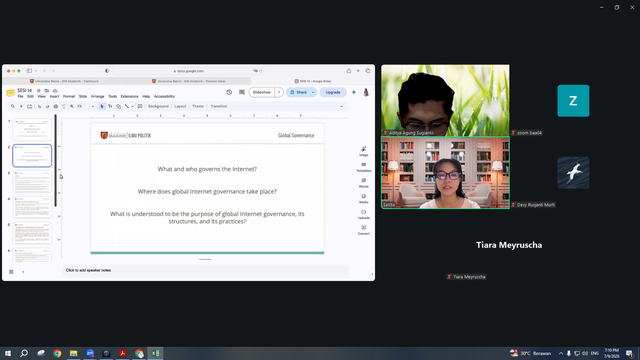Switch to grid view of slides
Viewport: 640px width, 360px height.
click(x=11, y=271)
